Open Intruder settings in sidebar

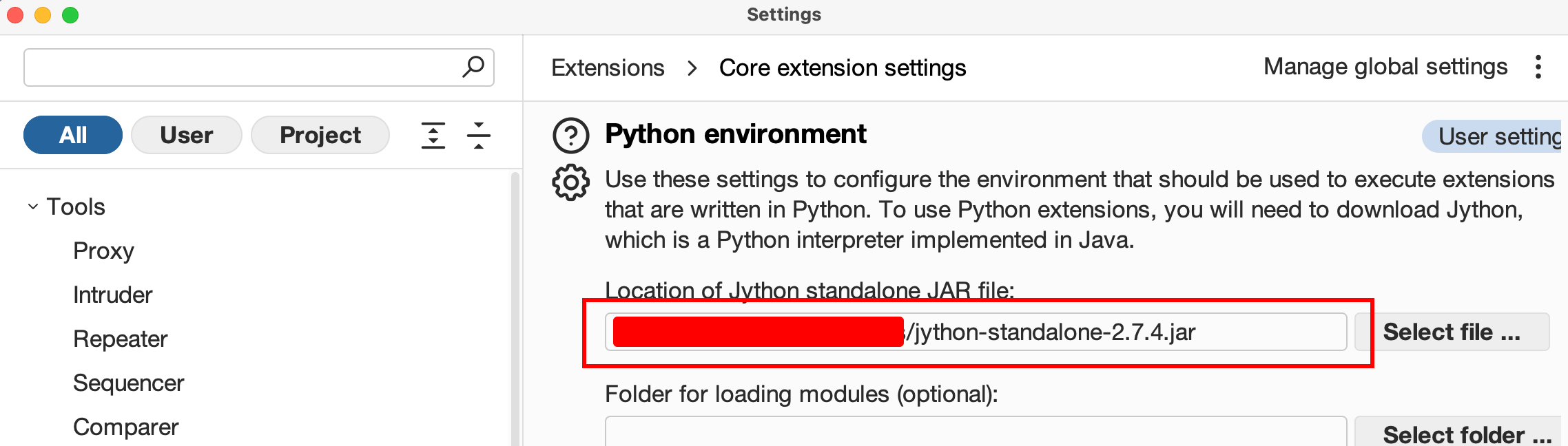112,295
